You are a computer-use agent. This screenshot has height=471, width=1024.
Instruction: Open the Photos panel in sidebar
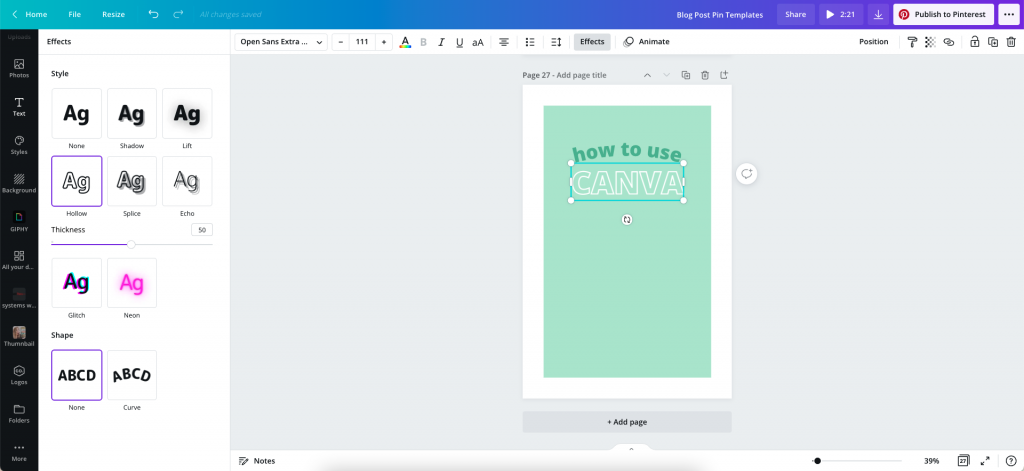19,69
